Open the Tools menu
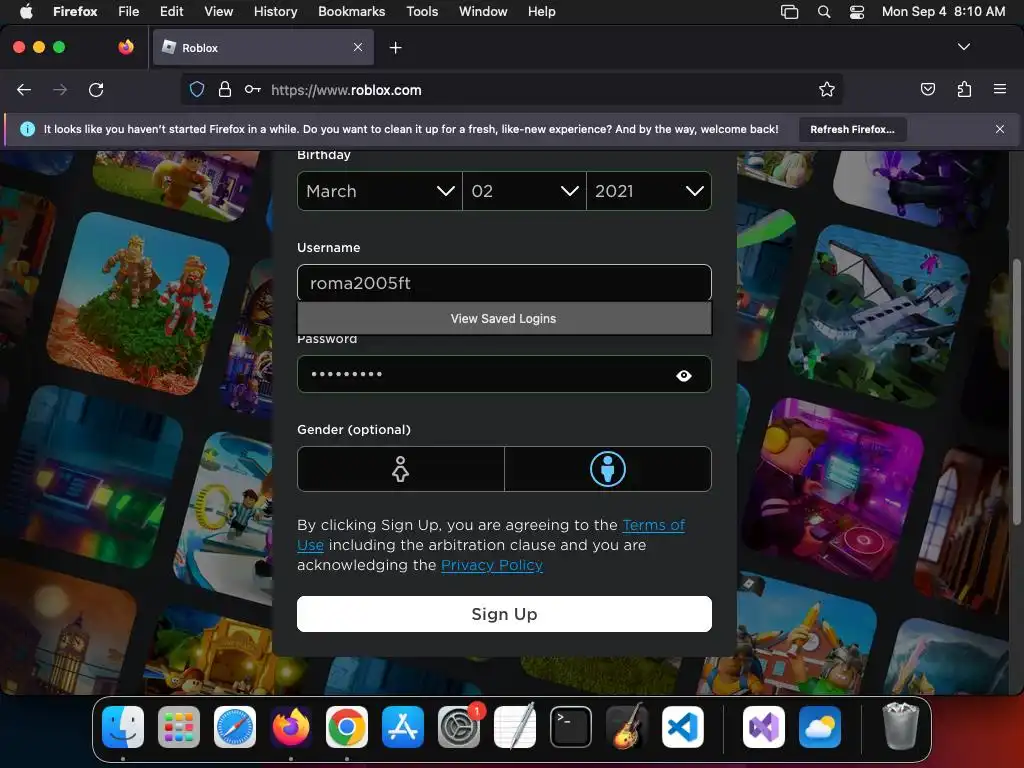The image size is (1024, 768). [x=422, y=11]
